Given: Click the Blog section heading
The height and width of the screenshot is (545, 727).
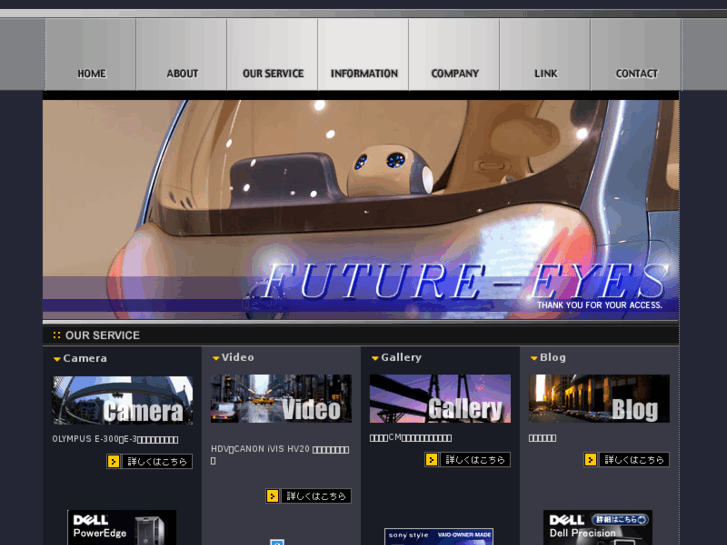Looking at the screenshot, I should tap(553, 357).
